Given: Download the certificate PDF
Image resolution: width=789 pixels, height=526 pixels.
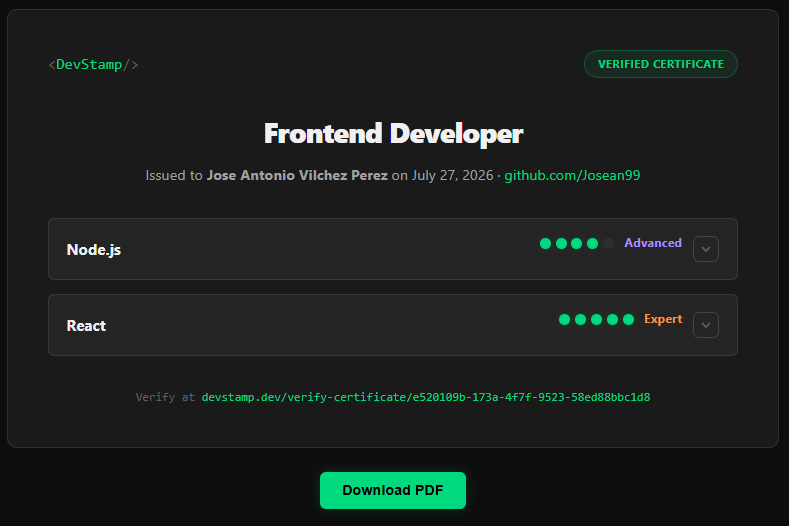Looking at the screenshot, I should [x=393, y=490].
